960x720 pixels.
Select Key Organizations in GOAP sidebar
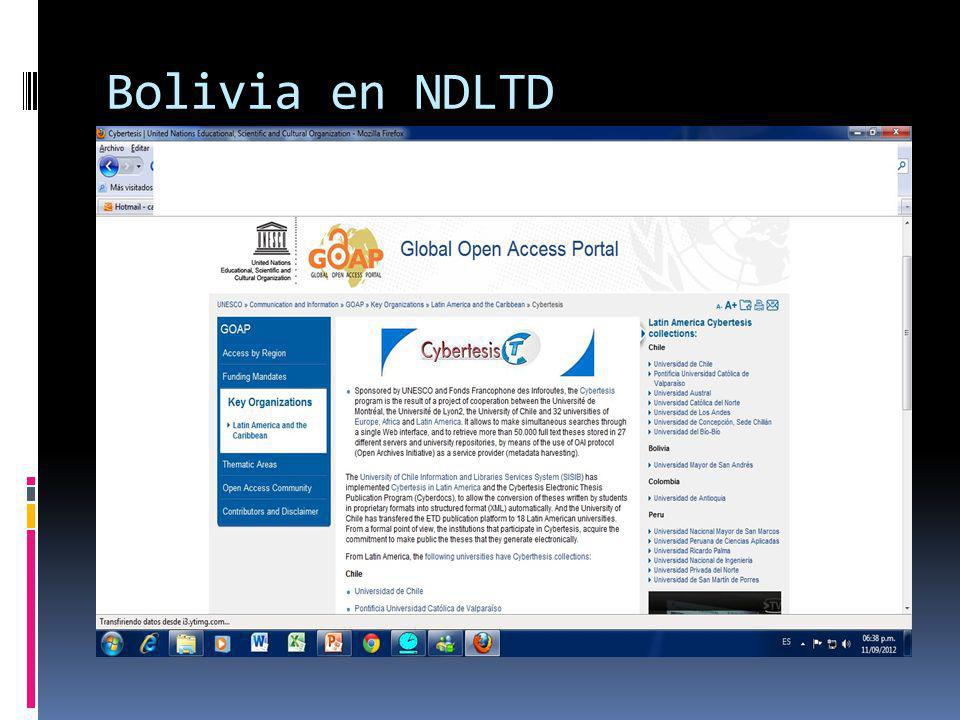(270, 402)
